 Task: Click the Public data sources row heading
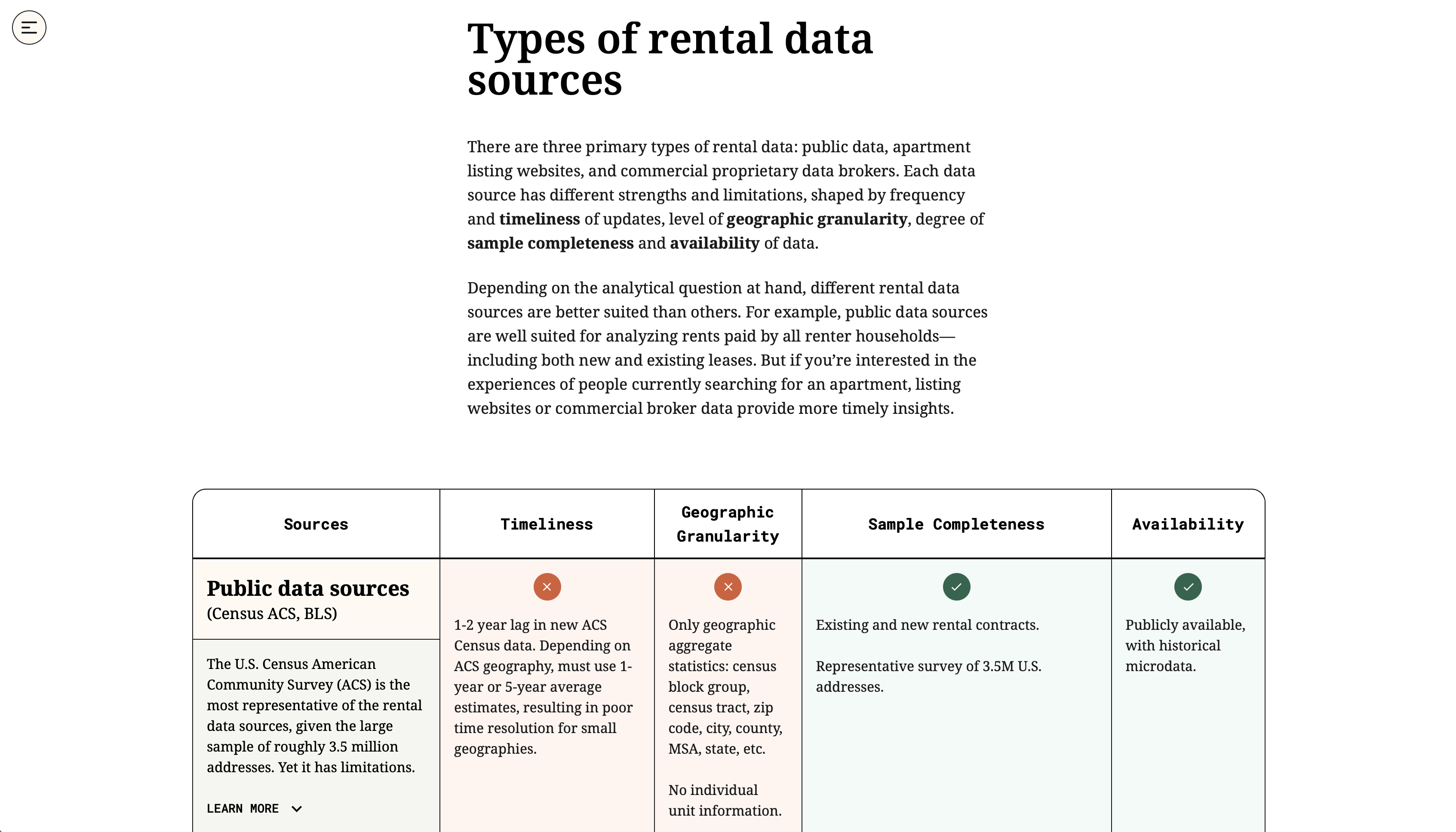308,588
